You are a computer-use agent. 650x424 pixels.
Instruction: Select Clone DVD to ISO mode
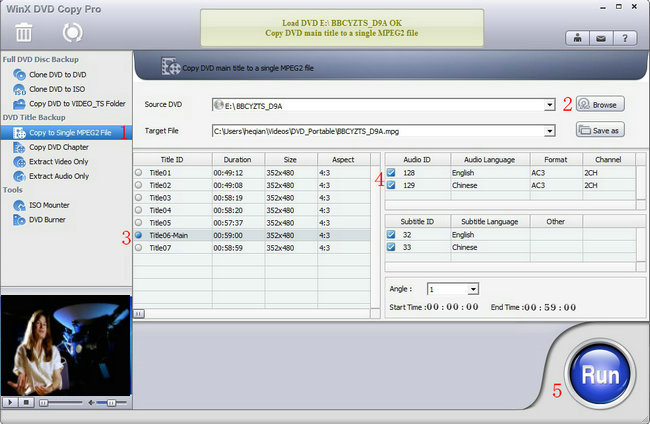point(57,89)
